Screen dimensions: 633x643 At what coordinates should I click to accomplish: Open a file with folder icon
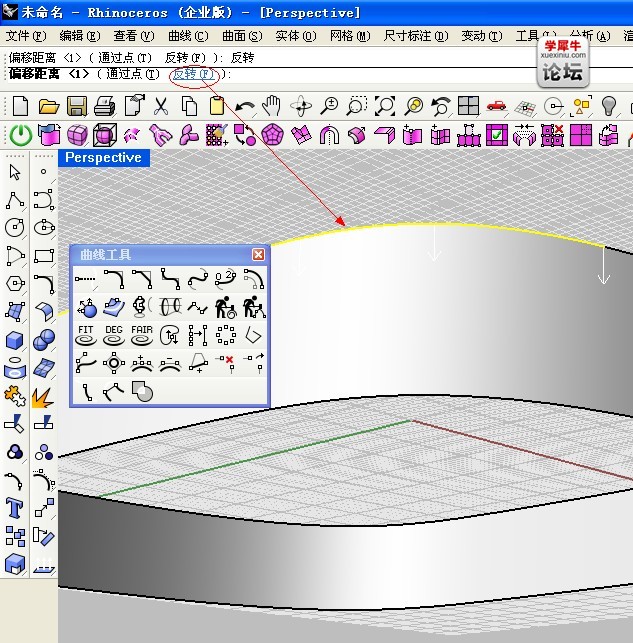(49, 106)
